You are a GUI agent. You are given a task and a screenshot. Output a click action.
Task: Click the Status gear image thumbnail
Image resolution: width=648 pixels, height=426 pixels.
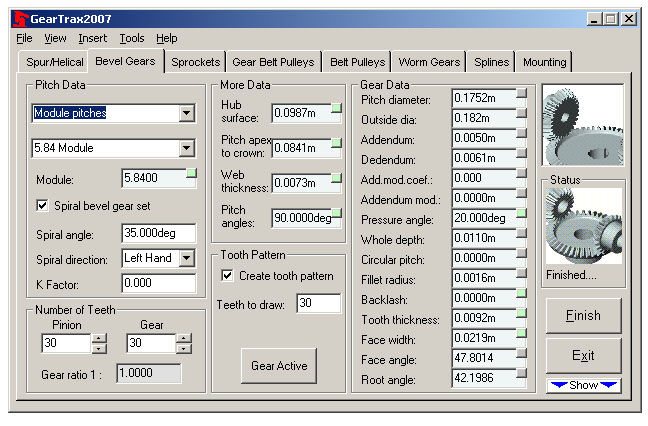point(583,226)
